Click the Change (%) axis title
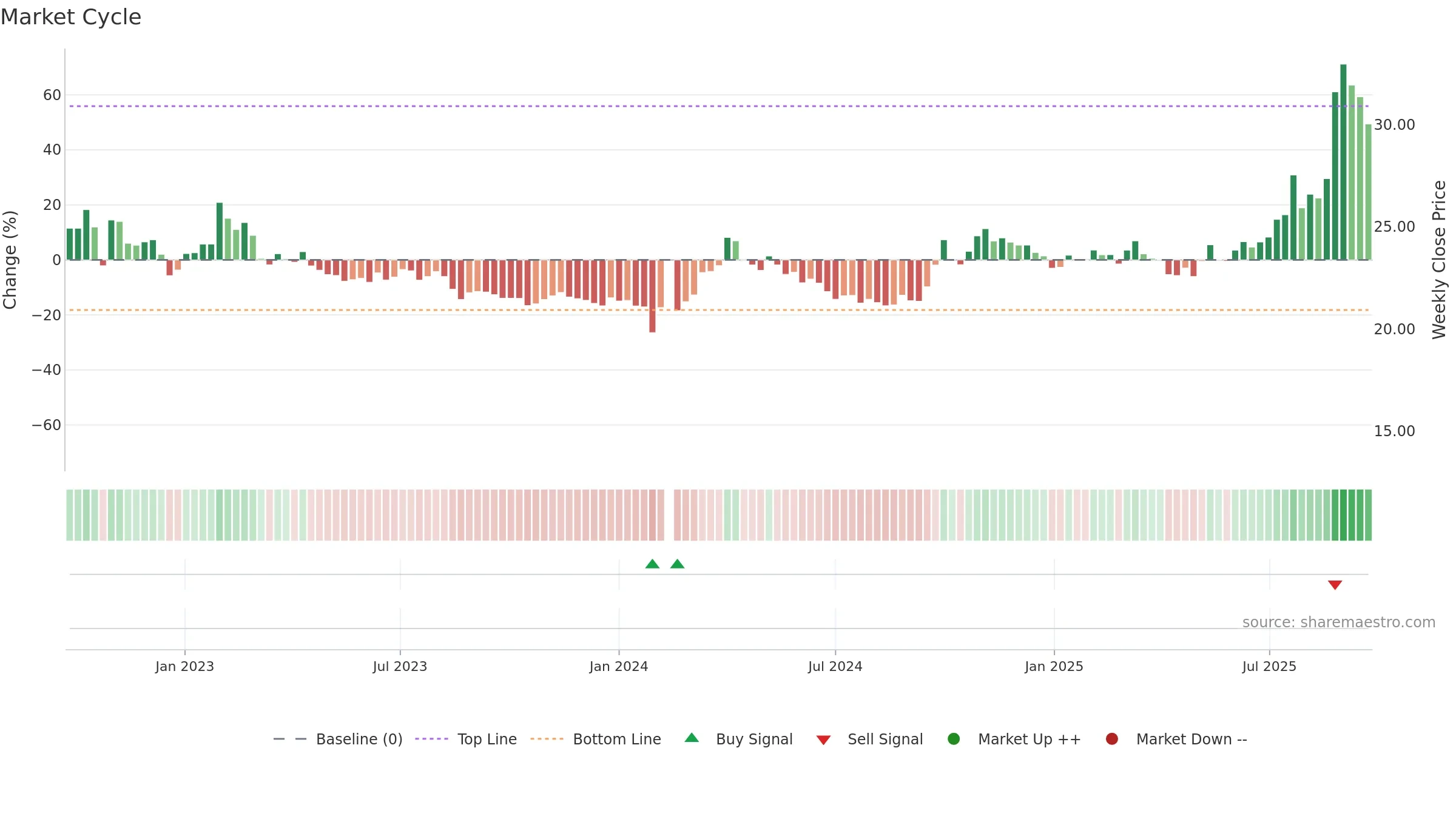This screenshot has width=1456, height=819. tap(10, 260)
